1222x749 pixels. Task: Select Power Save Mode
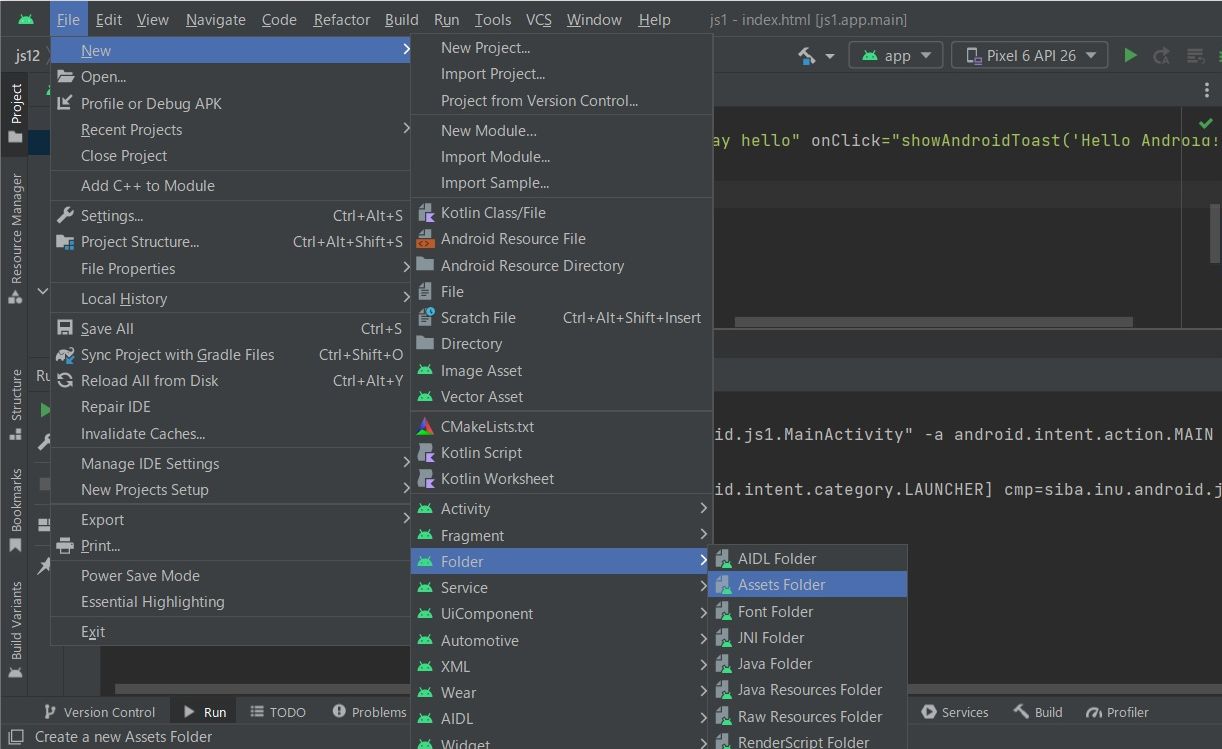point(230,575)
